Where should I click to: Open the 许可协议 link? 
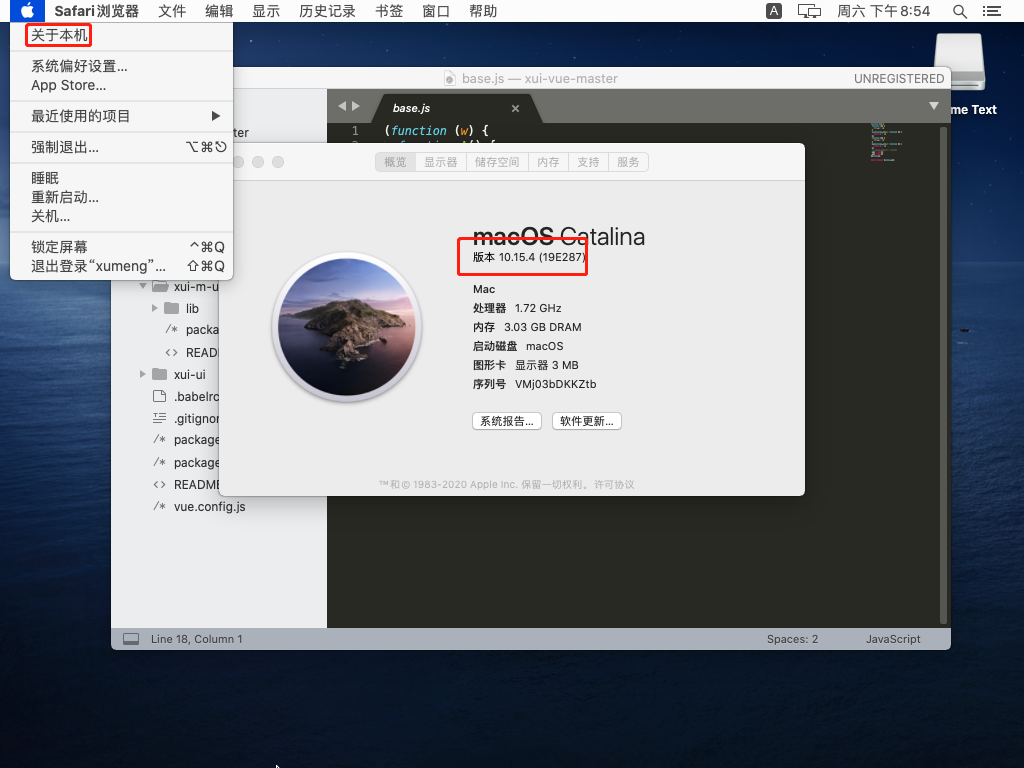click(614, 485)
